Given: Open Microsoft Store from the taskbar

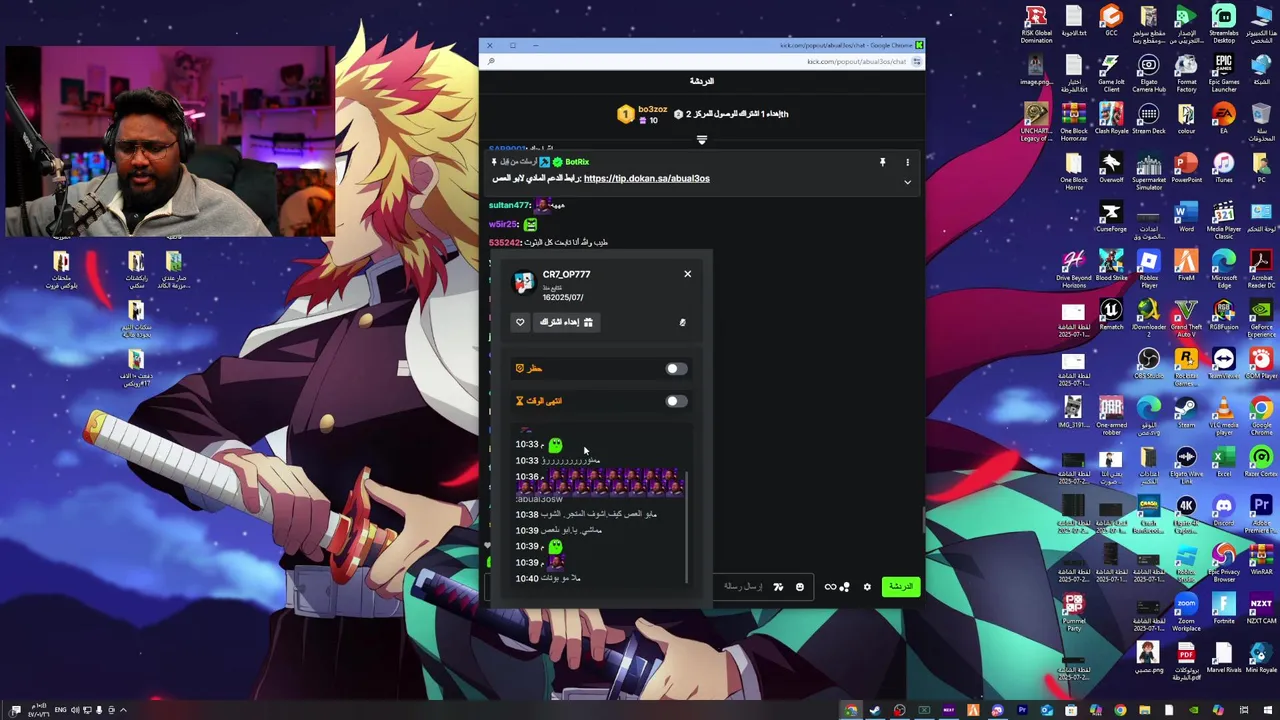Looking at the screenshot, I should [x=1071, y=710].
